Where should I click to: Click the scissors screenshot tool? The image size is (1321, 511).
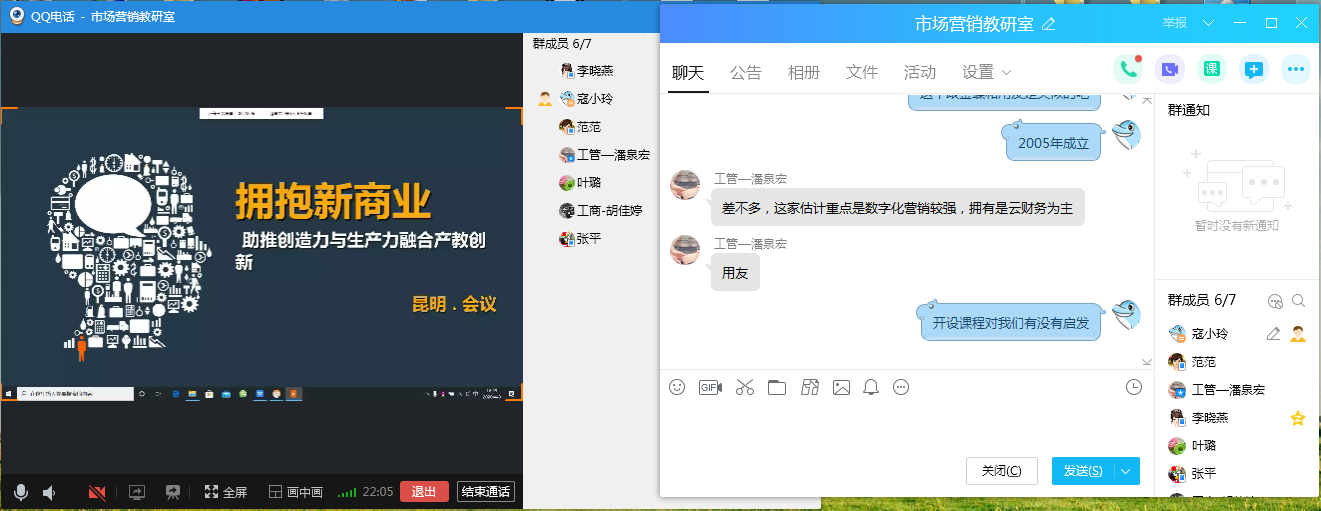point(744,387)
